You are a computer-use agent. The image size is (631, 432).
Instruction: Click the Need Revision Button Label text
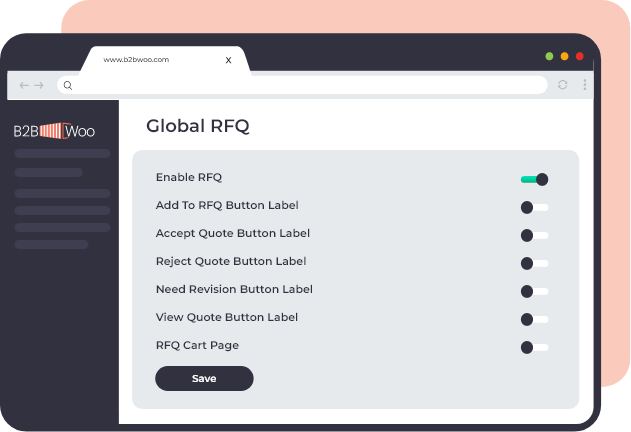(x=234, y=289)
